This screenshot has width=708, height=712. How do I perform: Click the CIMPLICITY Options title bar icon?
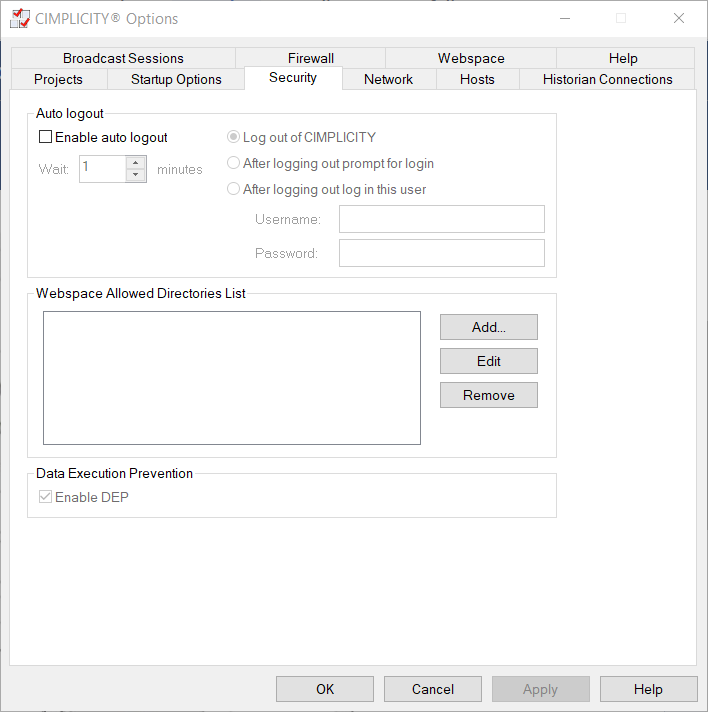20,19
